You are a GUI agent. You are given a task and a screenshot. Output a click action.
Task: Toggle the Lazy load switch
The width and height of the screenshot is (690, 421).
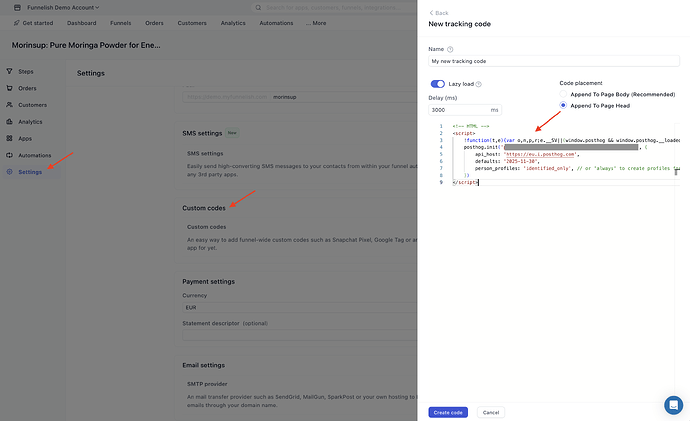point(437,84)
